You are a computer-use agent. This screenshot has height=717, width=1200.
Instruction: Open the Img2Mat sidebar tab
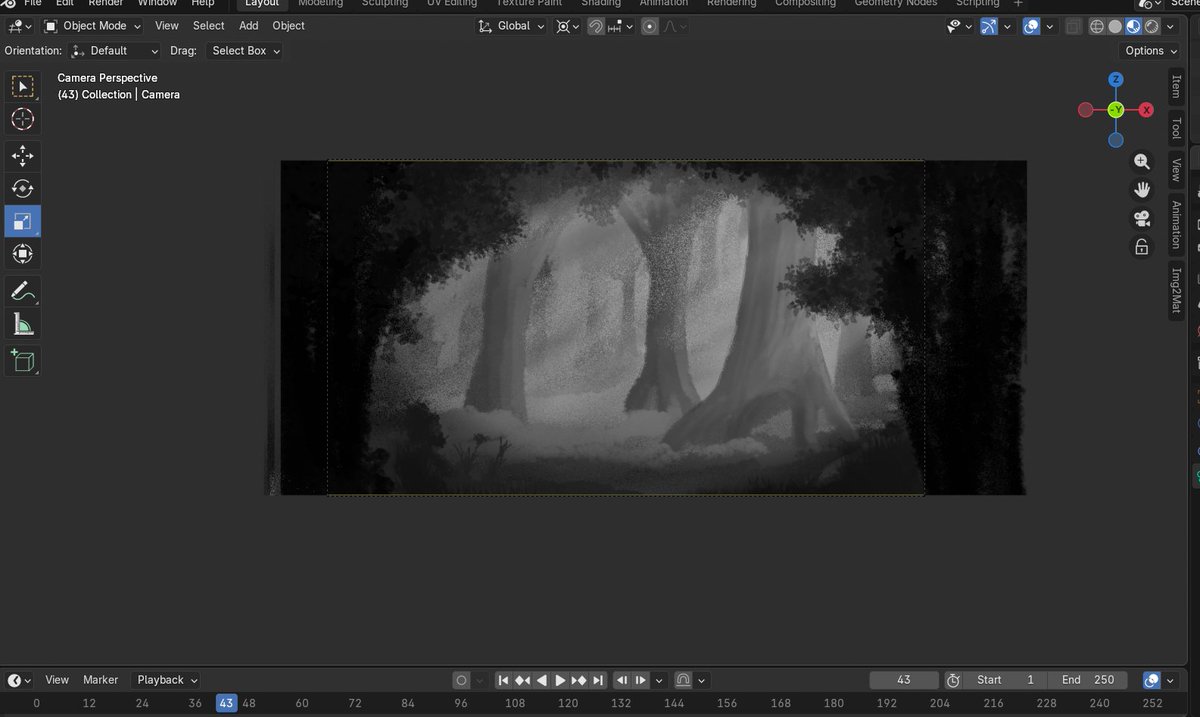pyautogui.click(x=1176, y=290)
